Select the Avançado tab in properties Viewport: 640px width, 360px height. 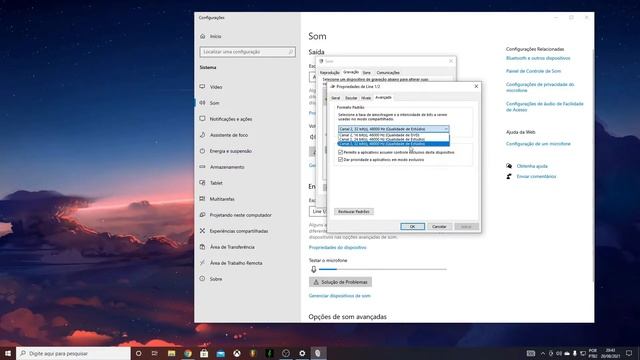[x=383, y=98]
